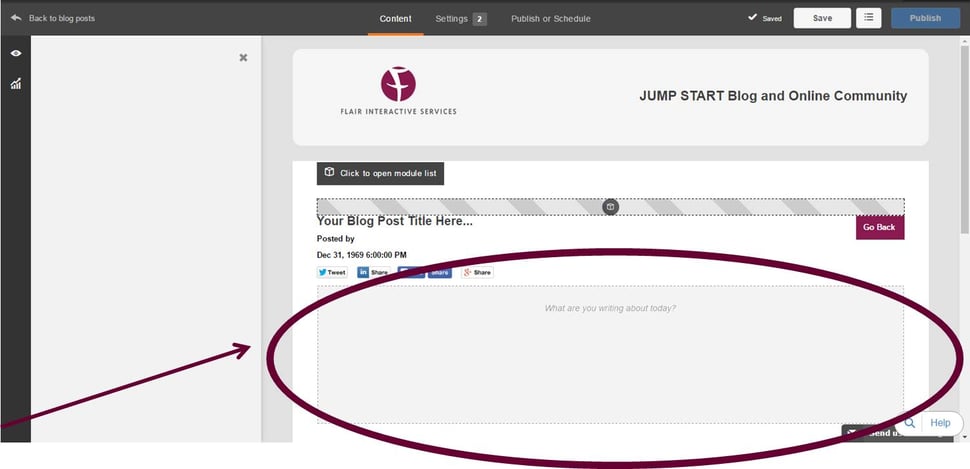Open the analytics bar chart icon
The image size is (970, 469).
click(16, 84)
